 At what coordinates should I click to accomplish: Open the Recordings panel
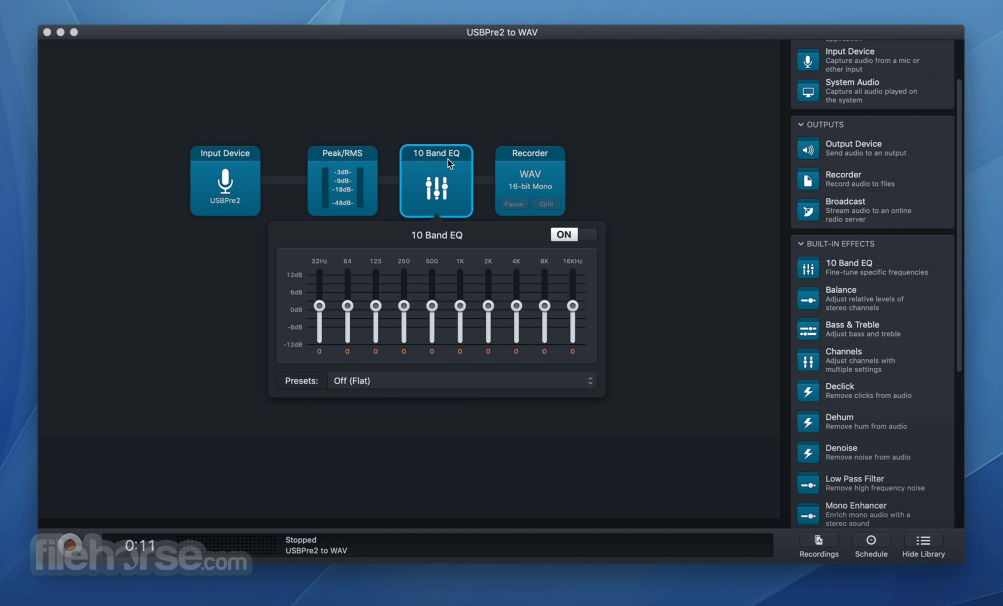coord(819,546)
